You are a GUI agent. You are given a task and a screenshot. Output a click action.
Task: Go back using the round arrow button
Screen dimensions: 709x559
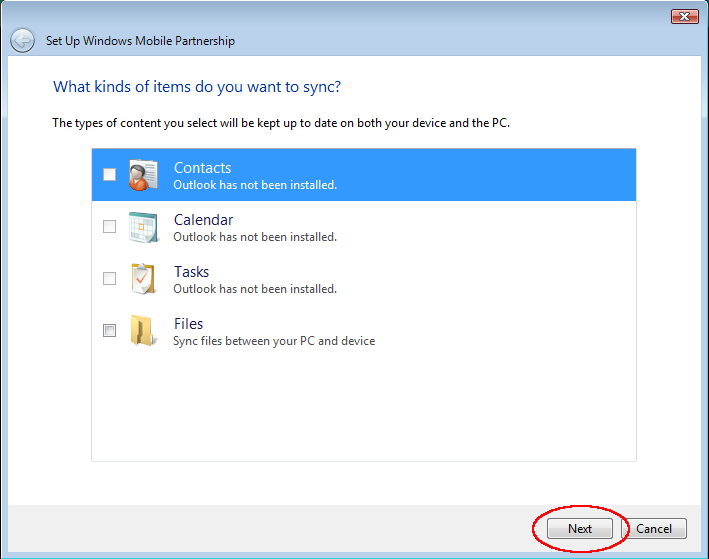point(22,41)
